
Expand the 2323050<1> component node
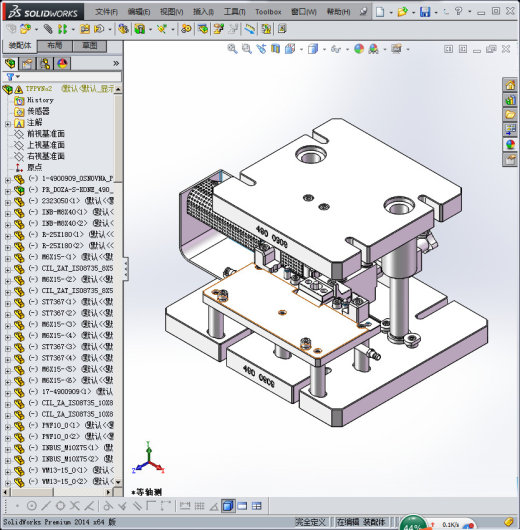coord(7,202)
